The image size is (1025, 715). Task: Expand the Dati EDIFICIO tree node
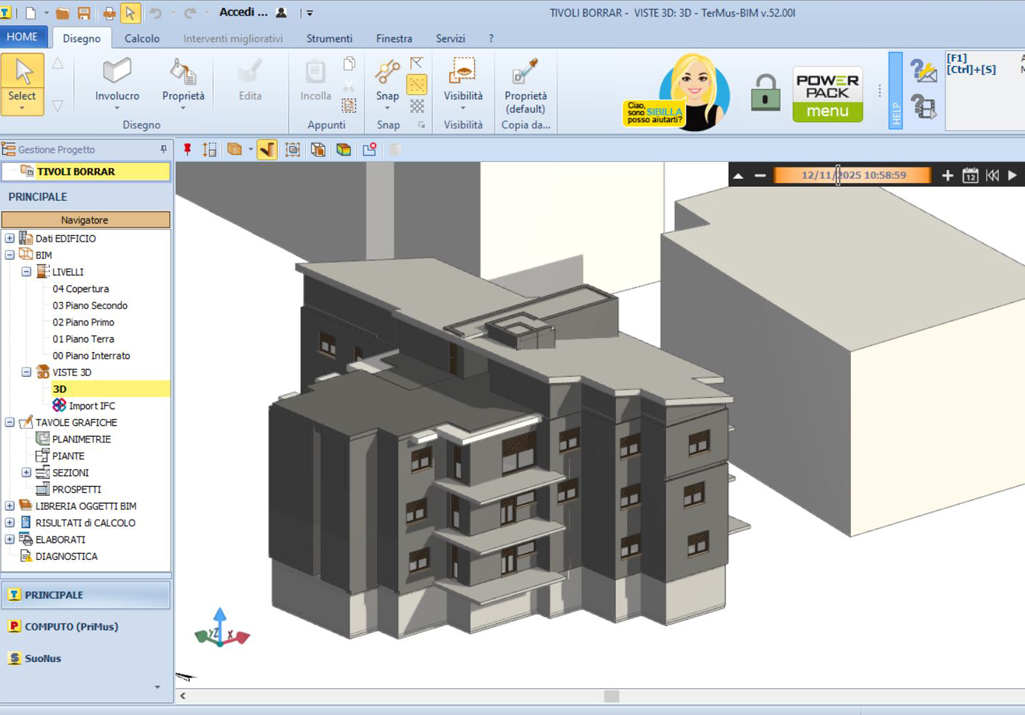pos(10,239)
